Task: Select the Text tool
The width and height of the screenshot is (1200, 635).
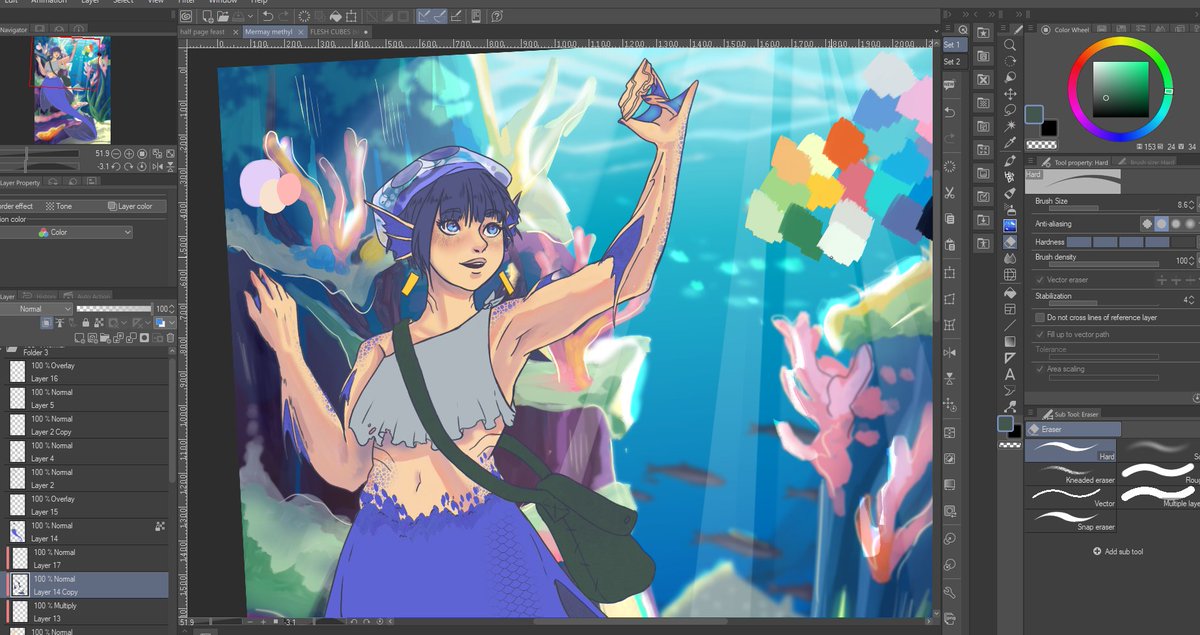Action: (1010, 374)
